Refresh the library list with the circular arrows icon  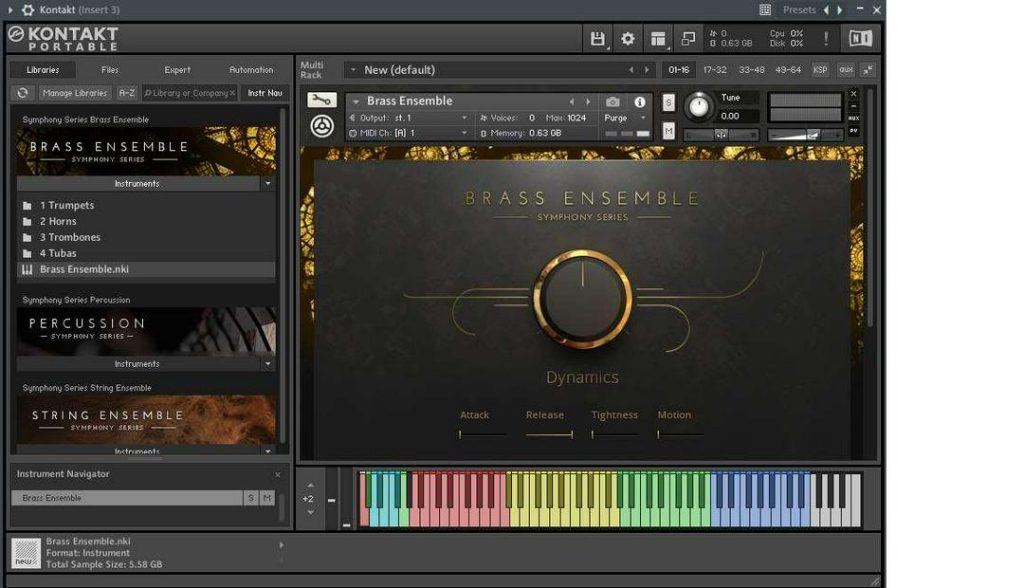(22, 91)
